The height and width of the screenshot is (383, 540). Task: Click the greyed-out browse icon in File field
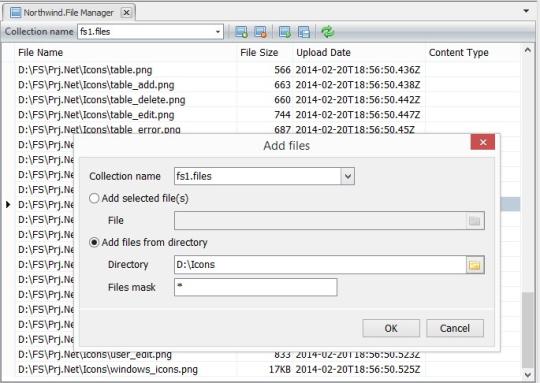(x=475, y=220)
